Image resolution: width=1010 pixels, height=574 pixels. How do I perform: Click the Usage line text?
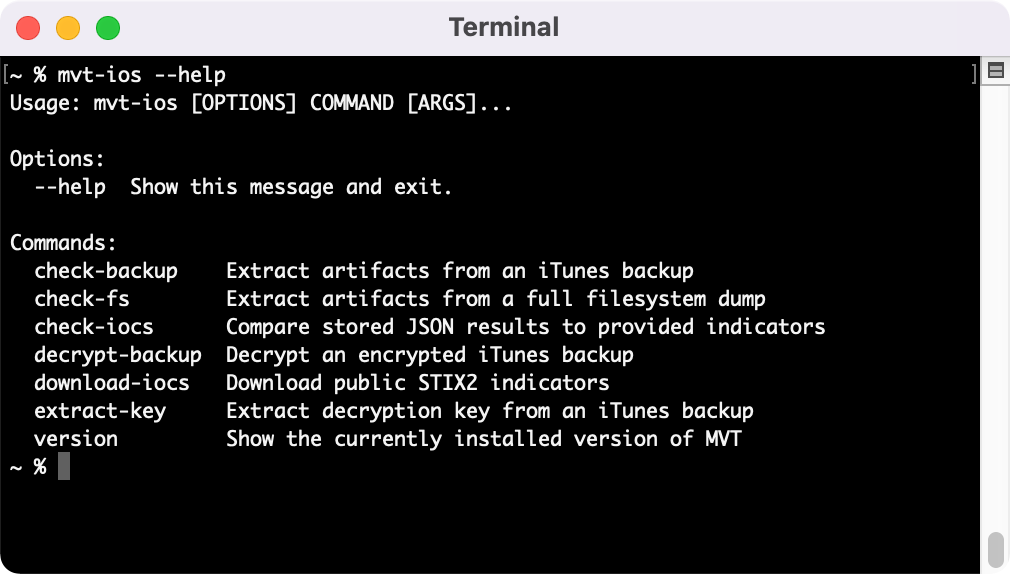261,103
